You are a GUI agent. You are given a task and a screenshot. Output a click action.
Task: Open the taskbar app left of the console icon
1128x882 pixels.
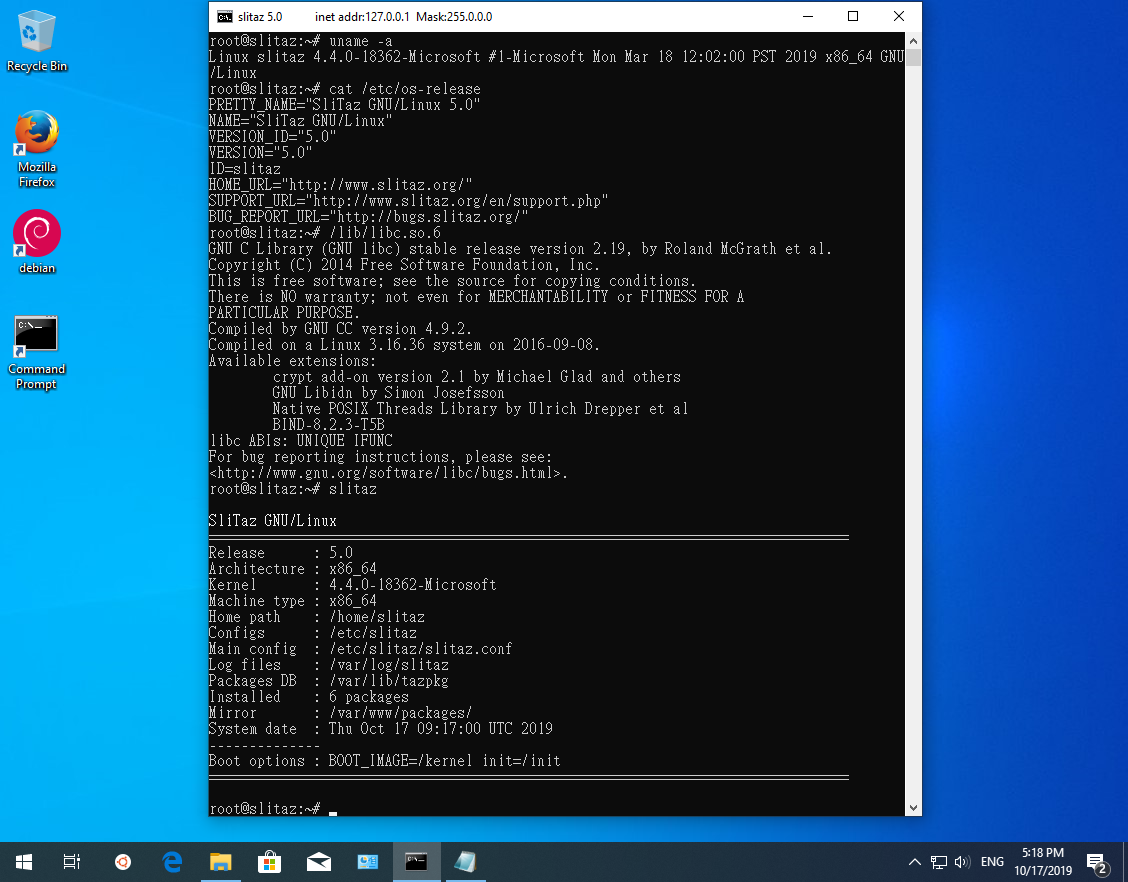[x=368, y=862]
